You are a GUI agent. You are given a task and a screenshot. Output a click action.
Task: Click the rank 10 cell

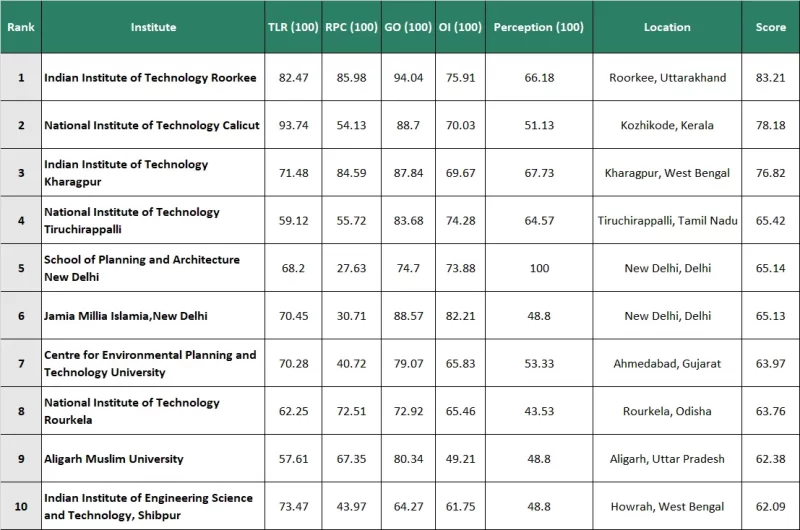pos(20,507)
